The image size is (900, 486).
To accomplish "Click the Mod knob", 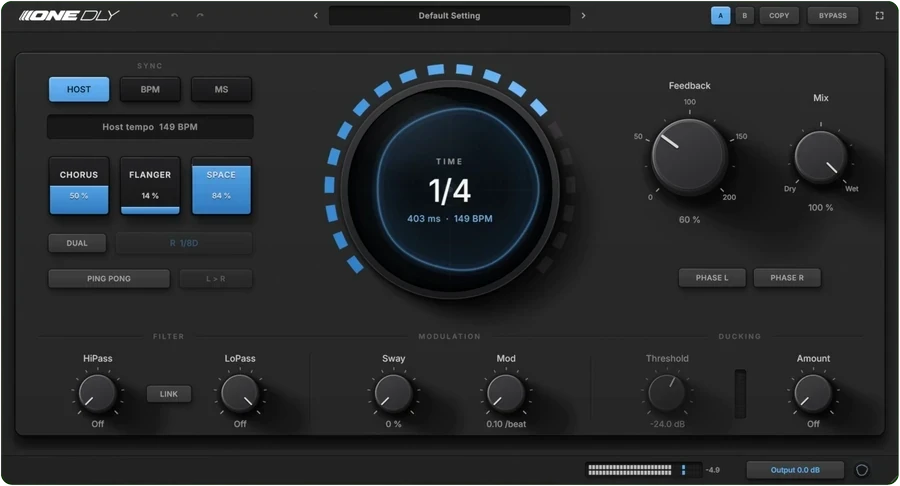I will click(x=506, y=394).
